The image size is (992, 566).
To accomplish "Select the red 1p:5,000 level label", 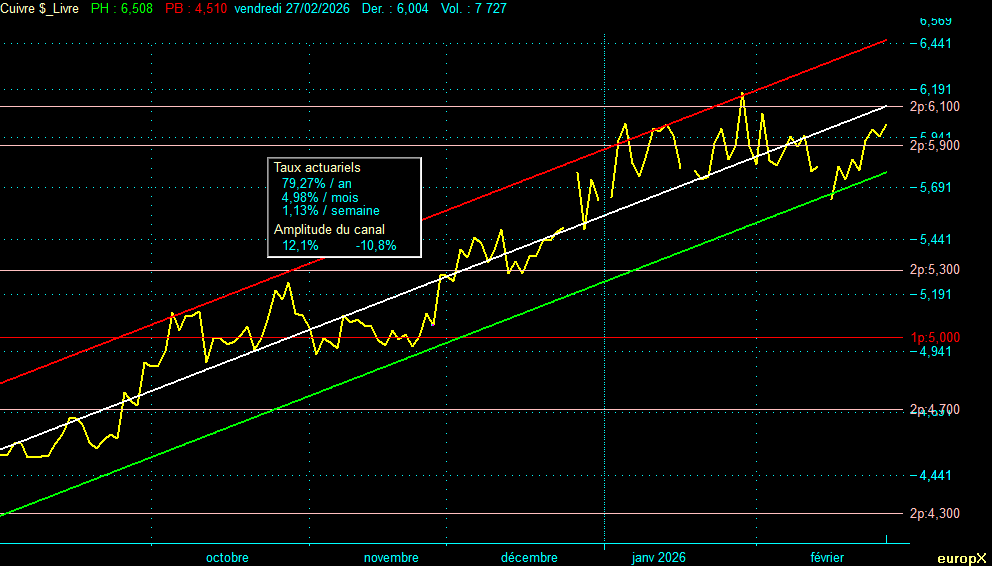I will pos(935,338).
